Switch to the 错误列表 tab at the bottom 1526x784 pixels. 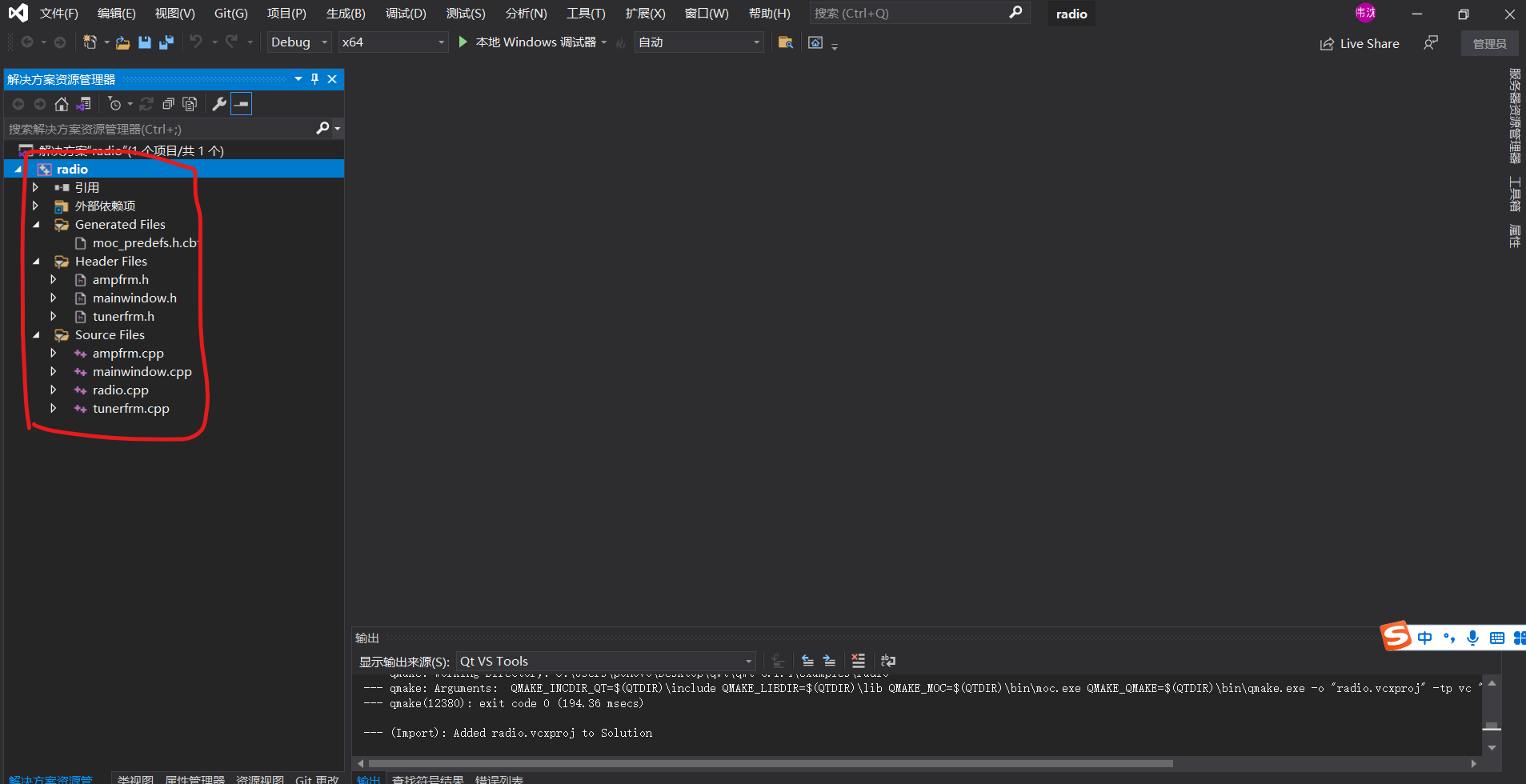499,778
